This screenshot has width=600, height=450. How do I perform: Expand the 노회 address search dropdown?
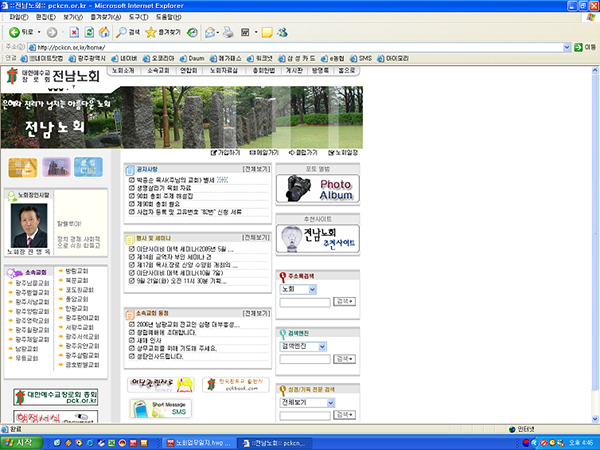pyautogui.click(x=313, y=289)
